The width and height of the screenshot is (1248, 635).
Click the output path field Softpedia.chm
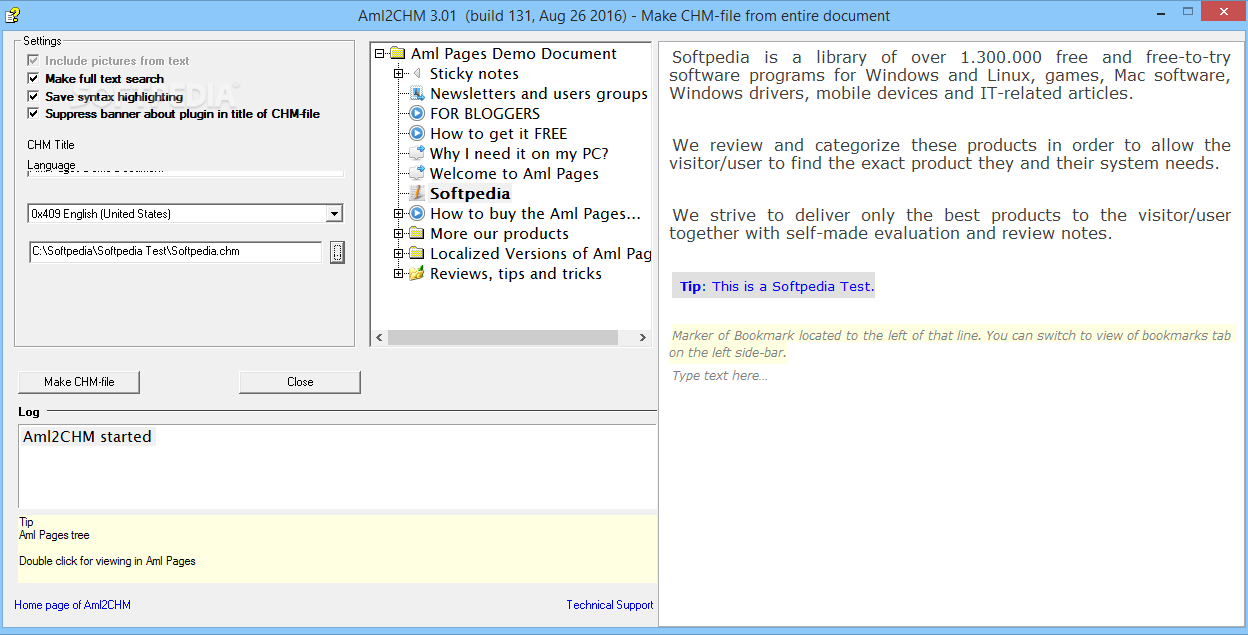[175, 252]
